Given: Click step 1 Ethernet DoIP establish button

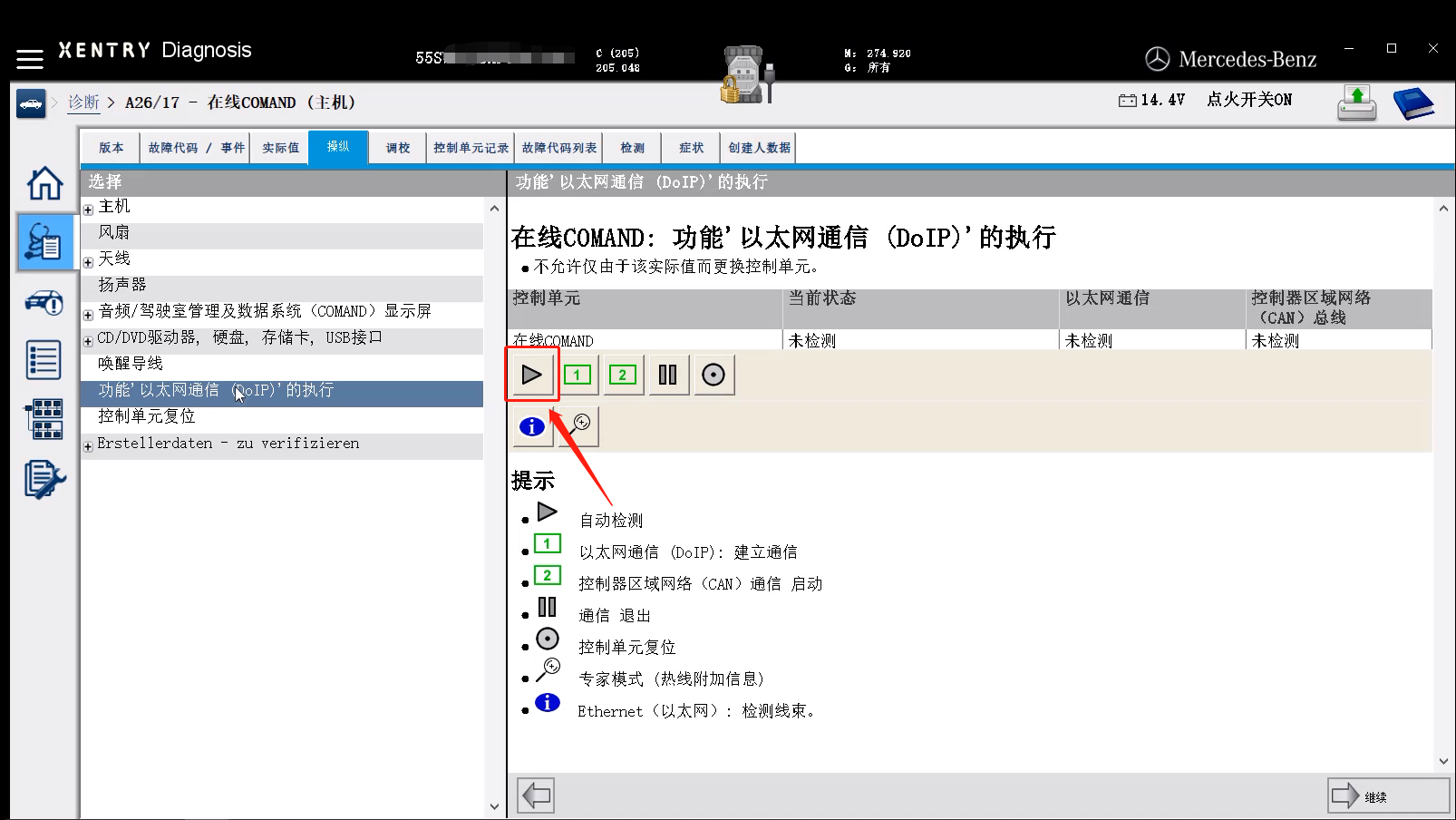Looking at the screenshot, I should click(578, 375).
